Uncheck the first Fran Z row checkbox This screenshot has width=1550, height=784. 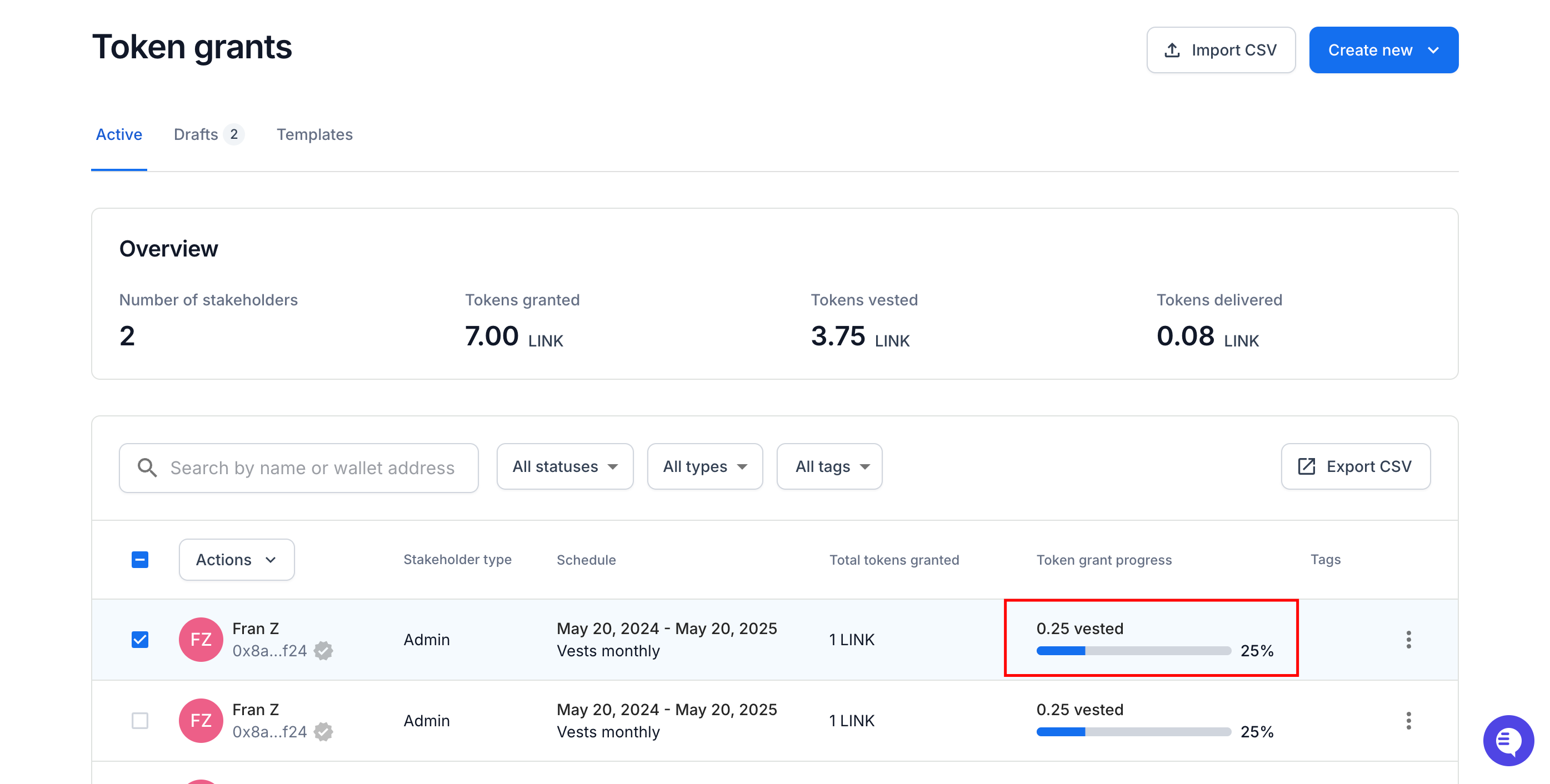139,639
